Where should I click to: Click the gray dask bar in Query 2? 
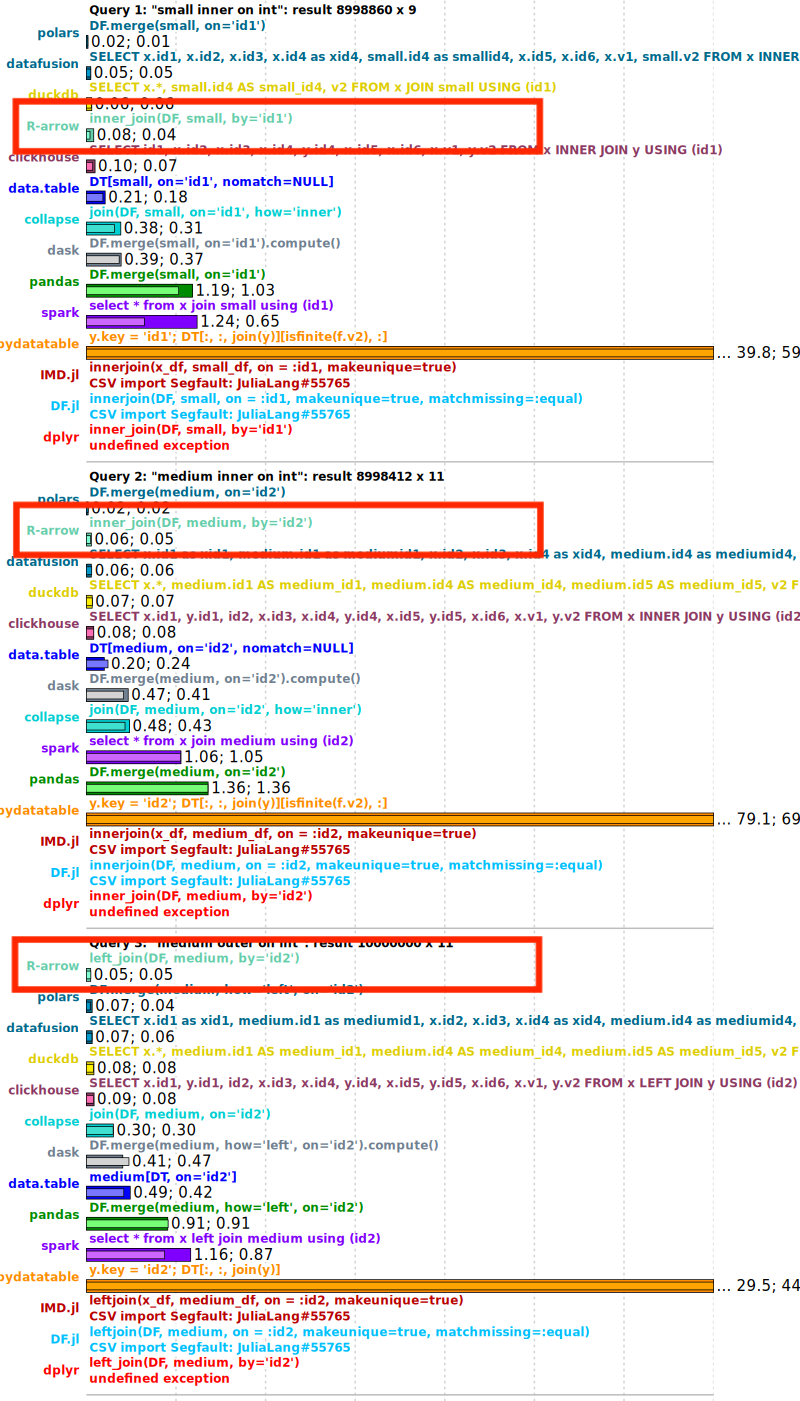107,694
